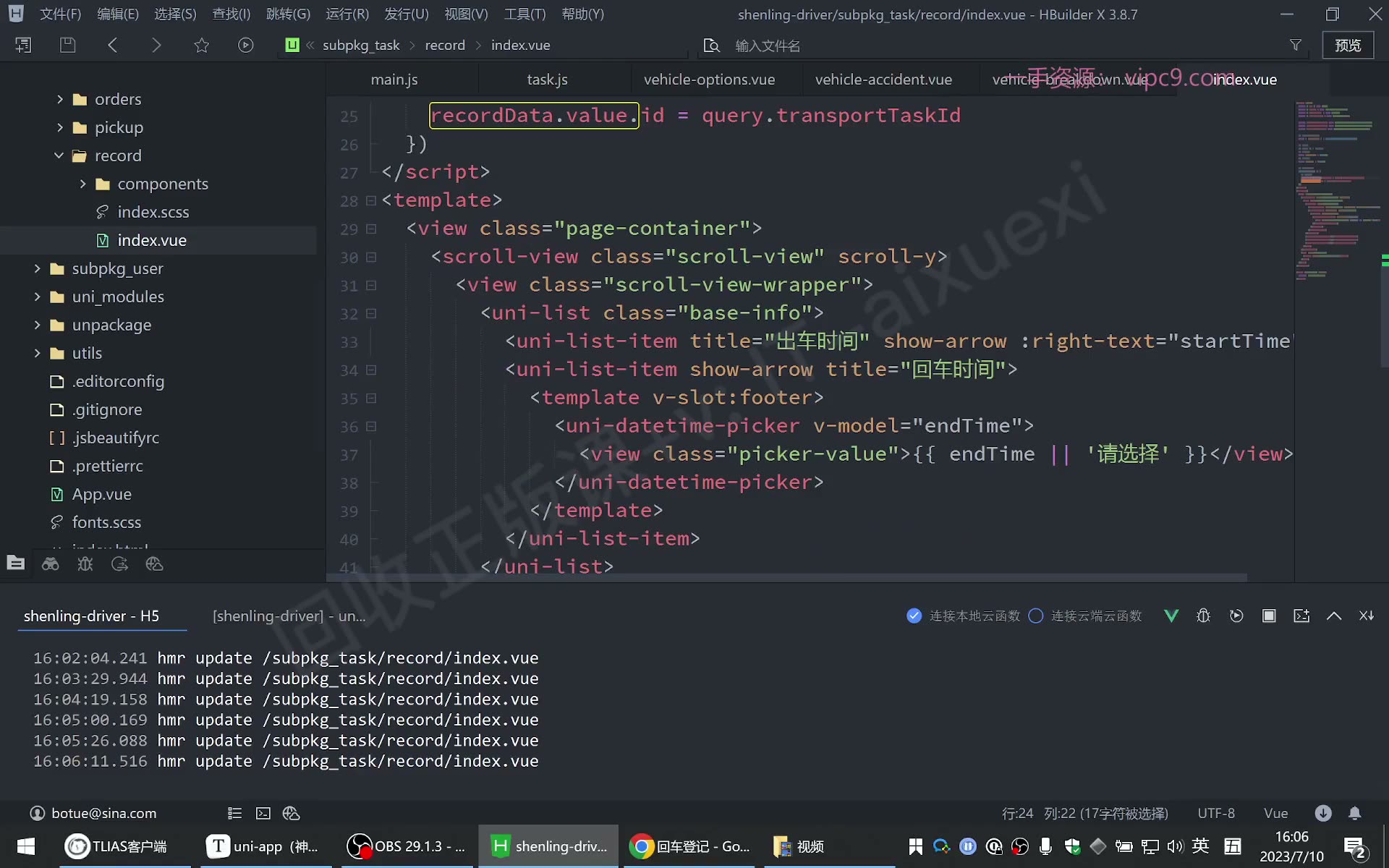Expand the components folder
Viewport: 1389px width, 868px height.
tap(82, 184)
